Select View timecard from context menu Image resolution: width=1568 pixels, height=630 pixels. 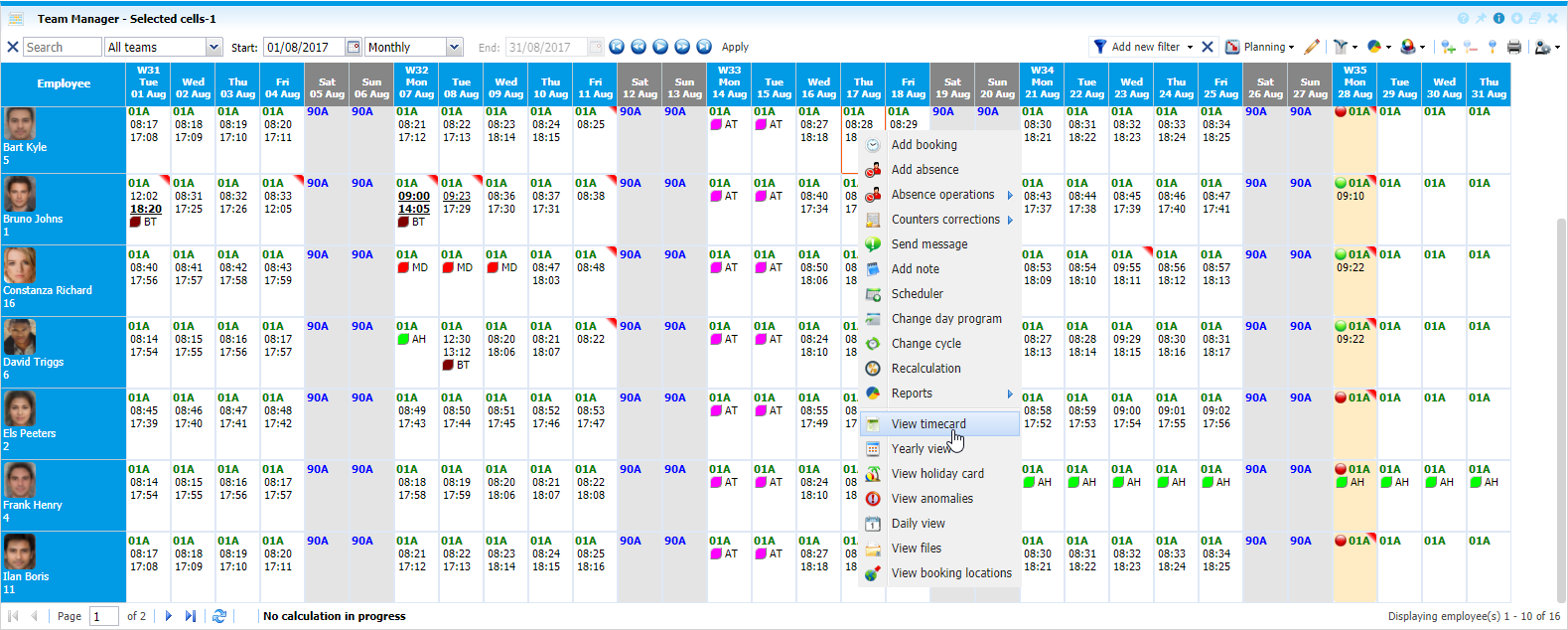tap(928, 424)
